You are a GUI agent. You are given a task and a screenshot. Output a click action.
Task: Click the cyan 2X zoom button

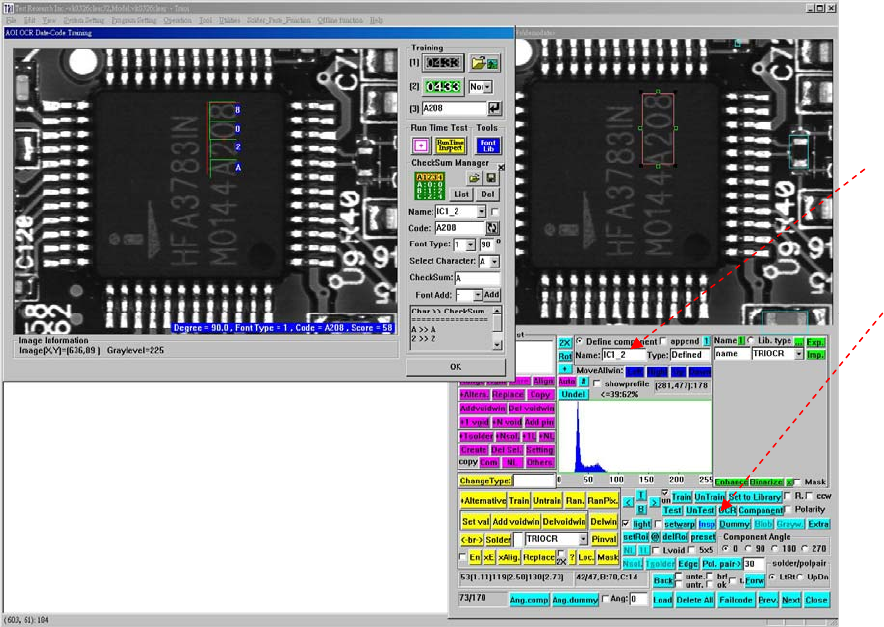(x=565, y=343)
